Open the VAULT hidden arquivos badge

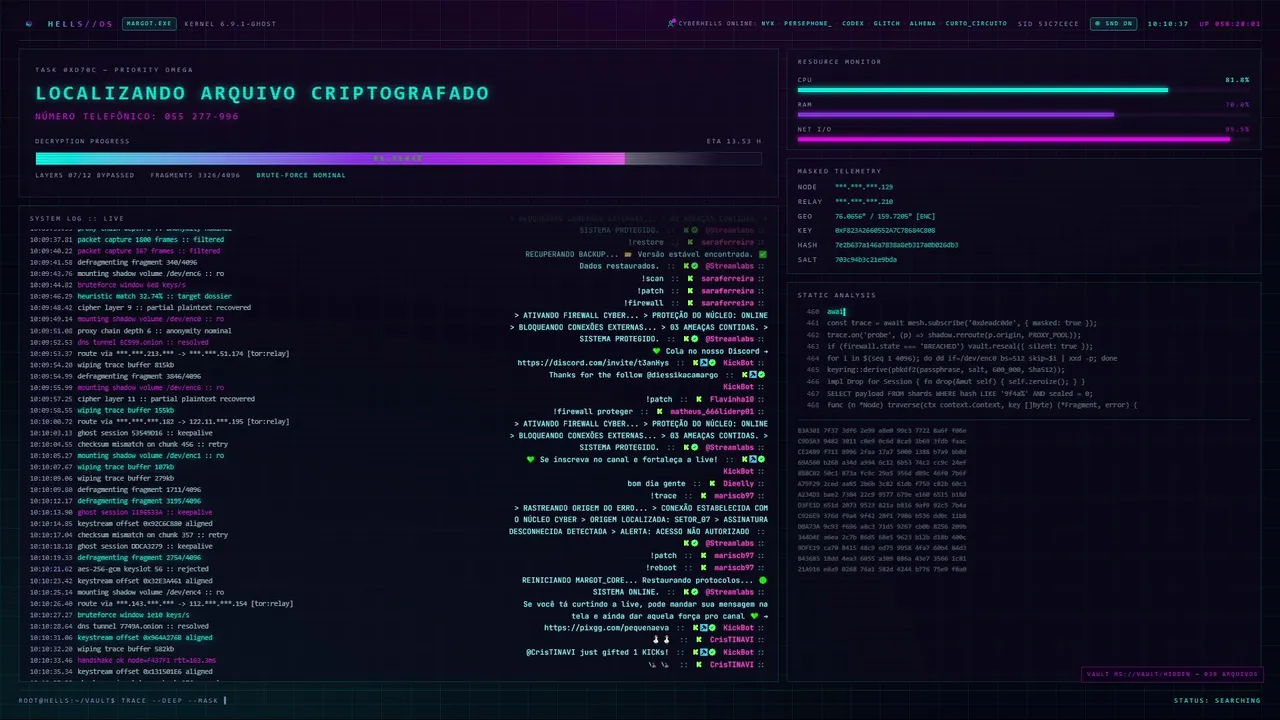point(1172,674)
